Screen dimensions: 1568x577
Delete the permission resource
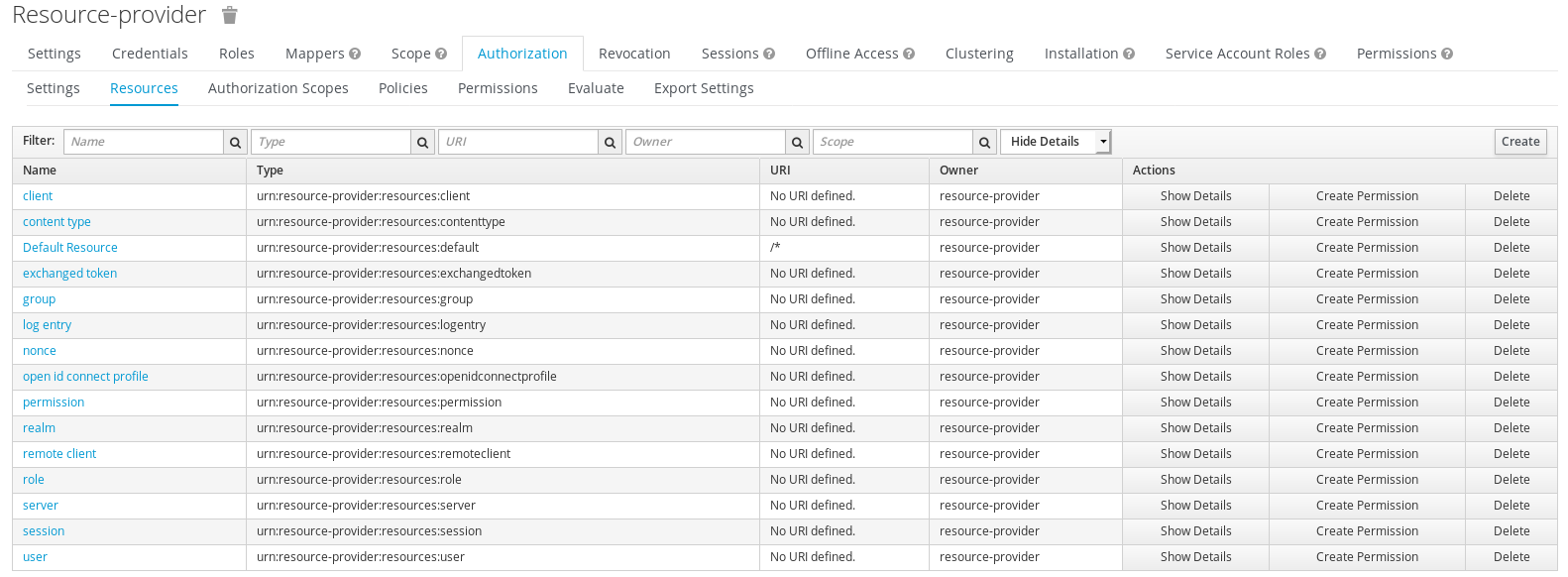(1512, 403)
